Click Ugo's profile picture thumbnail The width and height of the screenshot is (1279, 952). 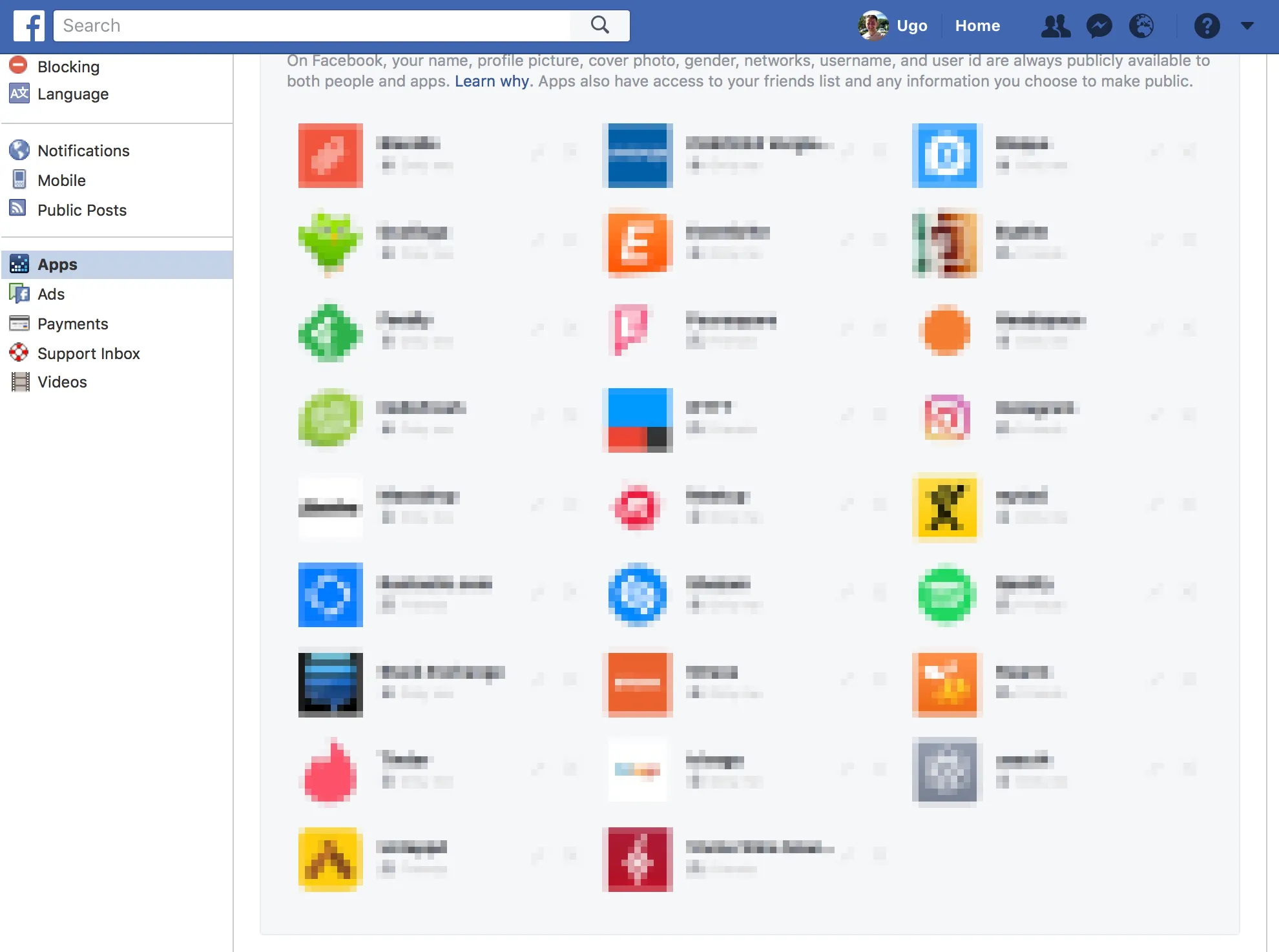click(873, 26)
